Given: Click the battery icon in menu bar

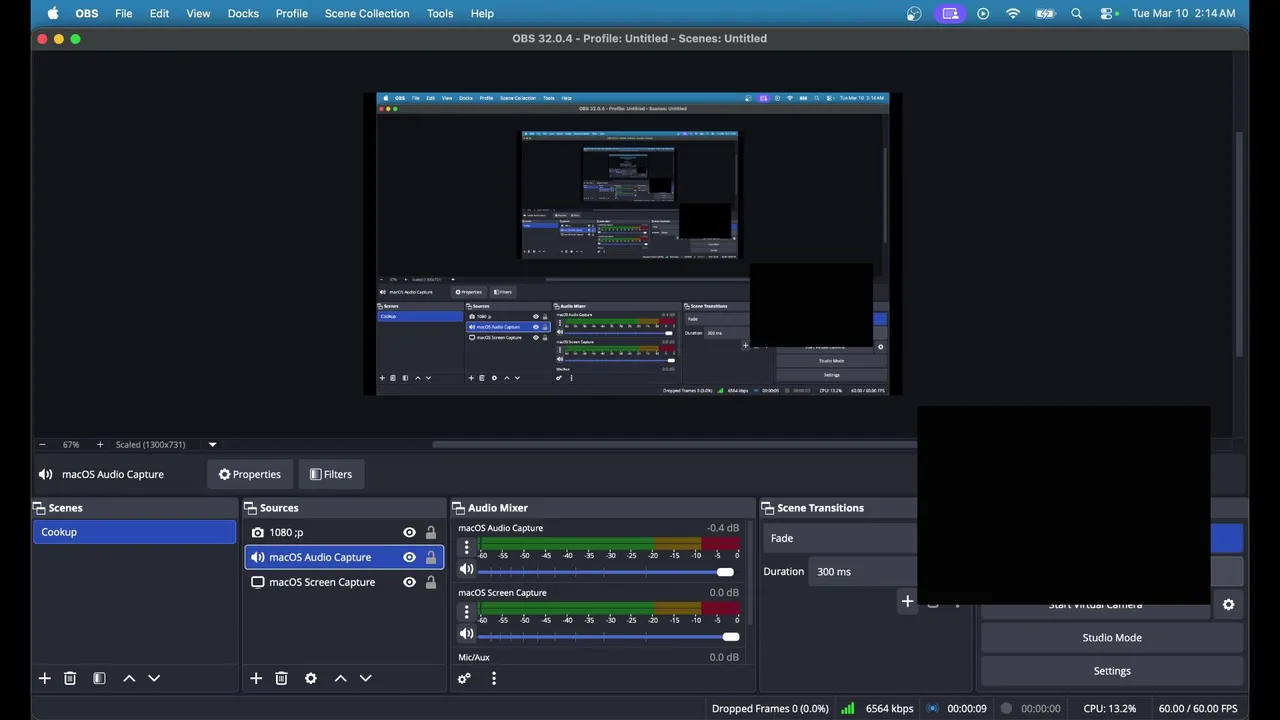Looking at the screenshot, I should [x=1045, y=13].
